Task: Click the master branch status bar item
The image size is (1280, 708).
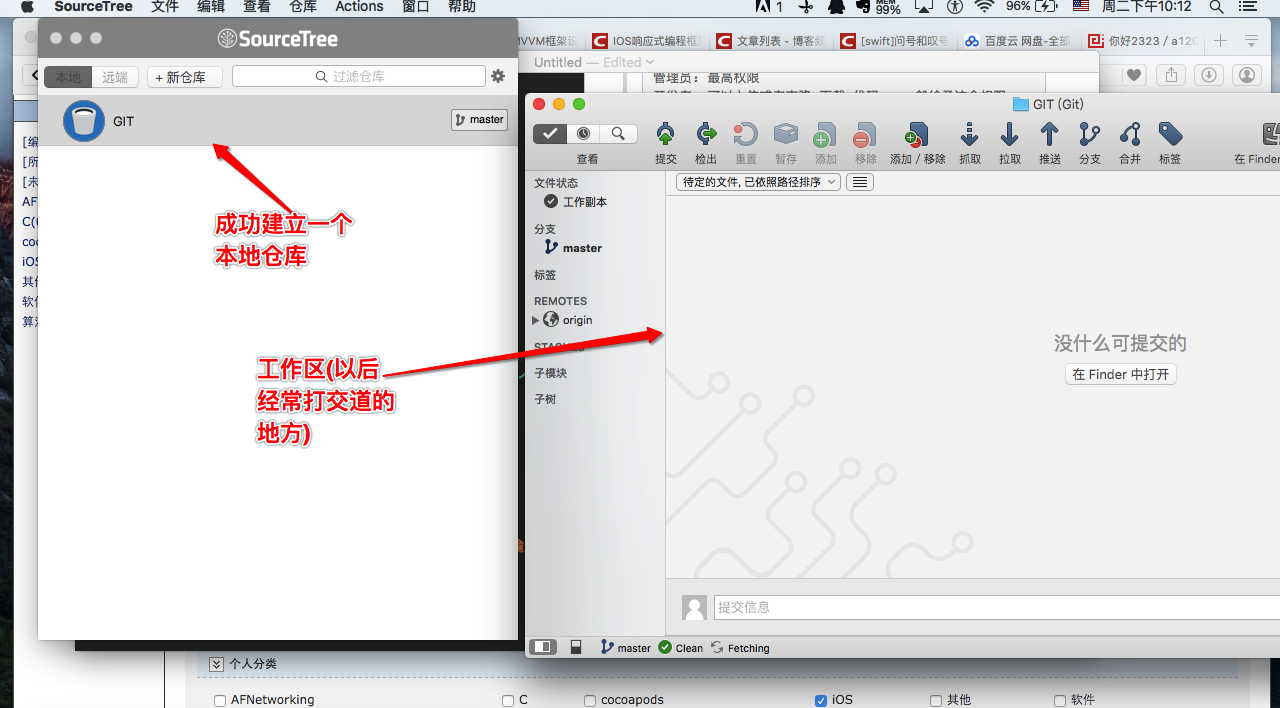Action: click(x=626, y=648)
